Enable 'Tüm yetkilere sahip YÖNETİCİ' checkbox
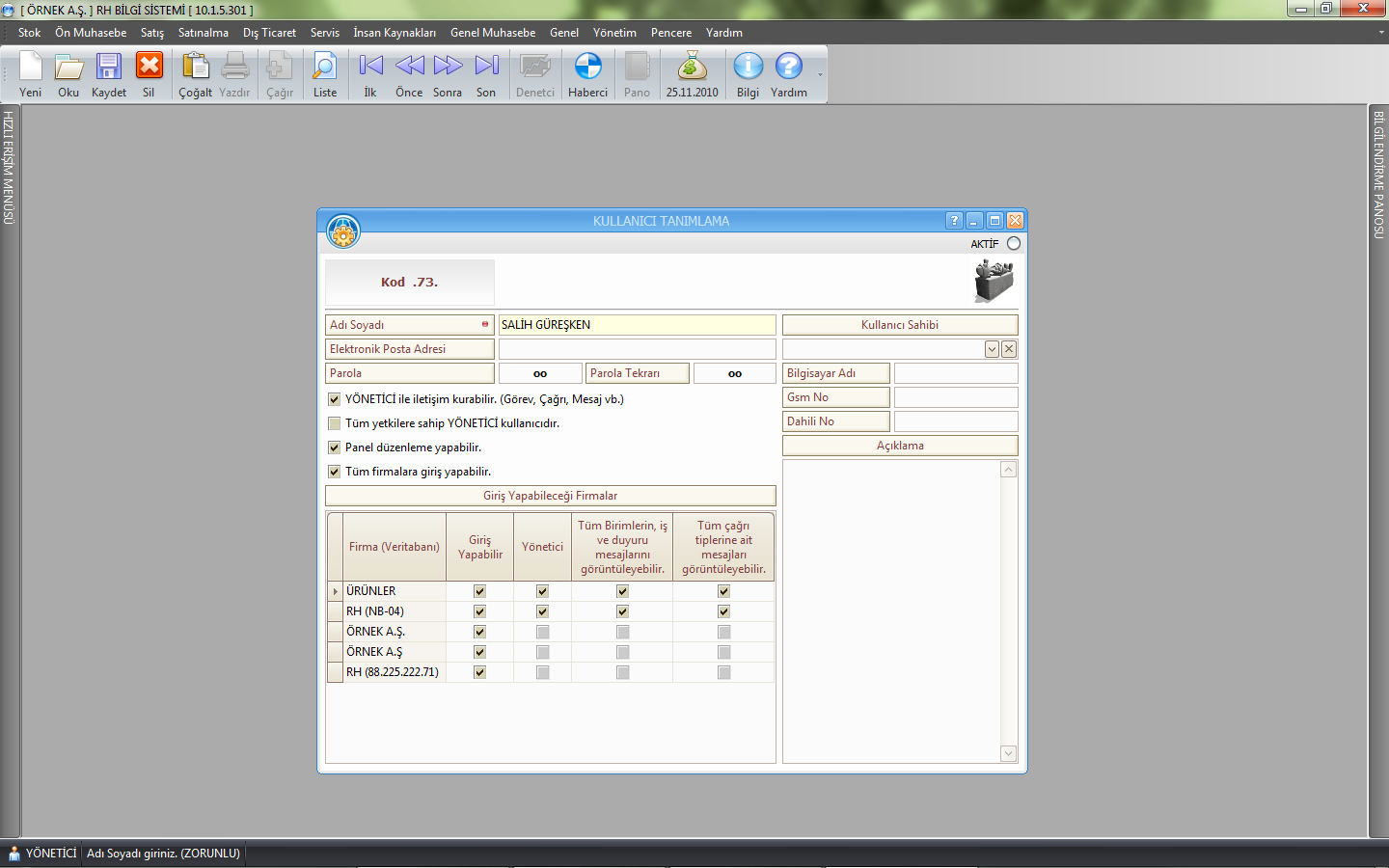Image resolution: width=1389 pixels, height=868 pixels. point(335,423)
